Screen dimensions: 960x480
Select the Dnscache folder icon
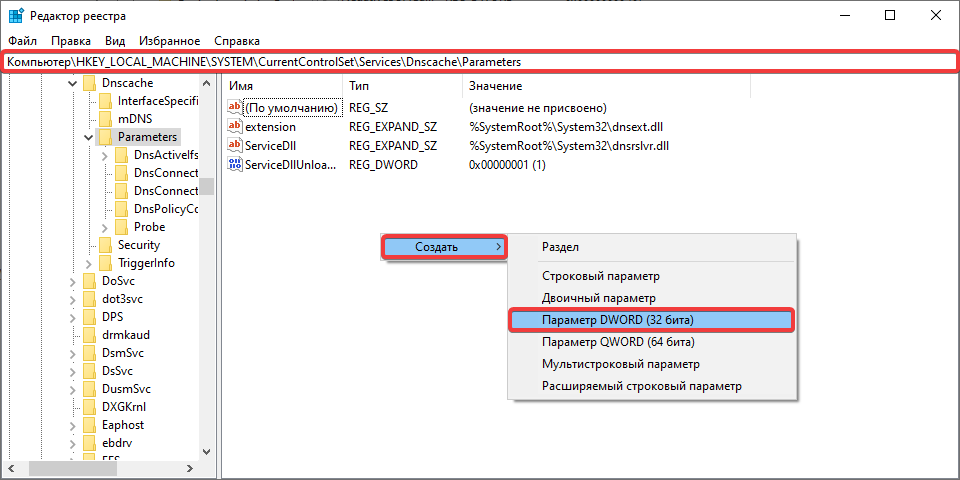click(90, 83)
